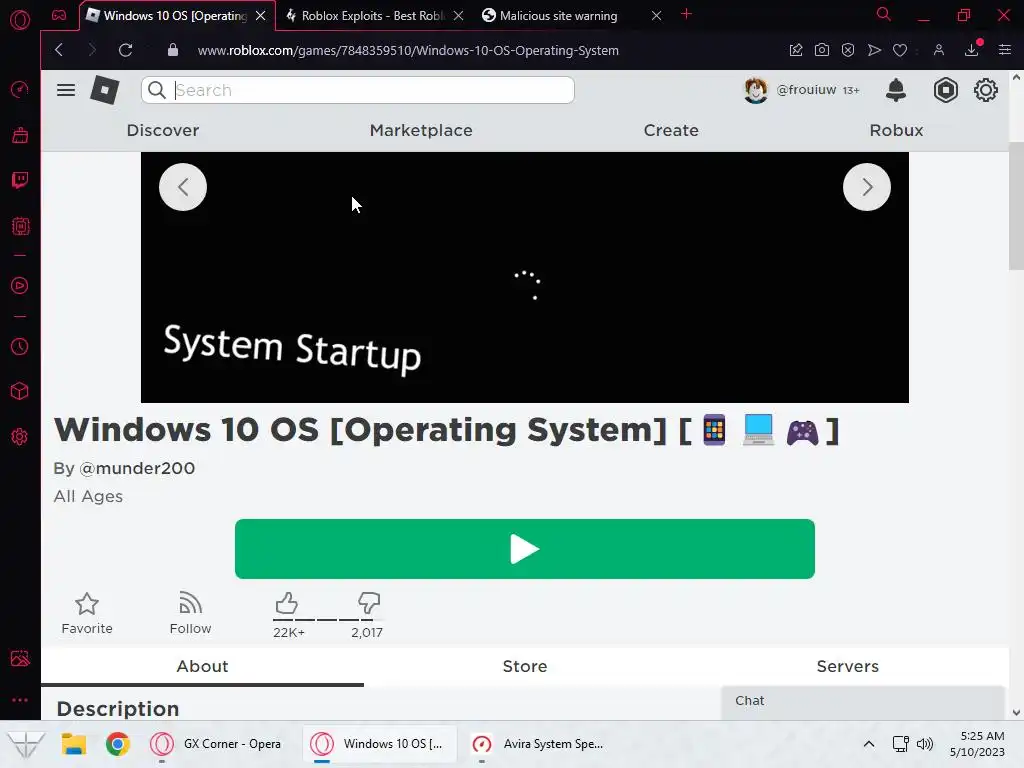
Task: Select the About tab
Action: 202,666
